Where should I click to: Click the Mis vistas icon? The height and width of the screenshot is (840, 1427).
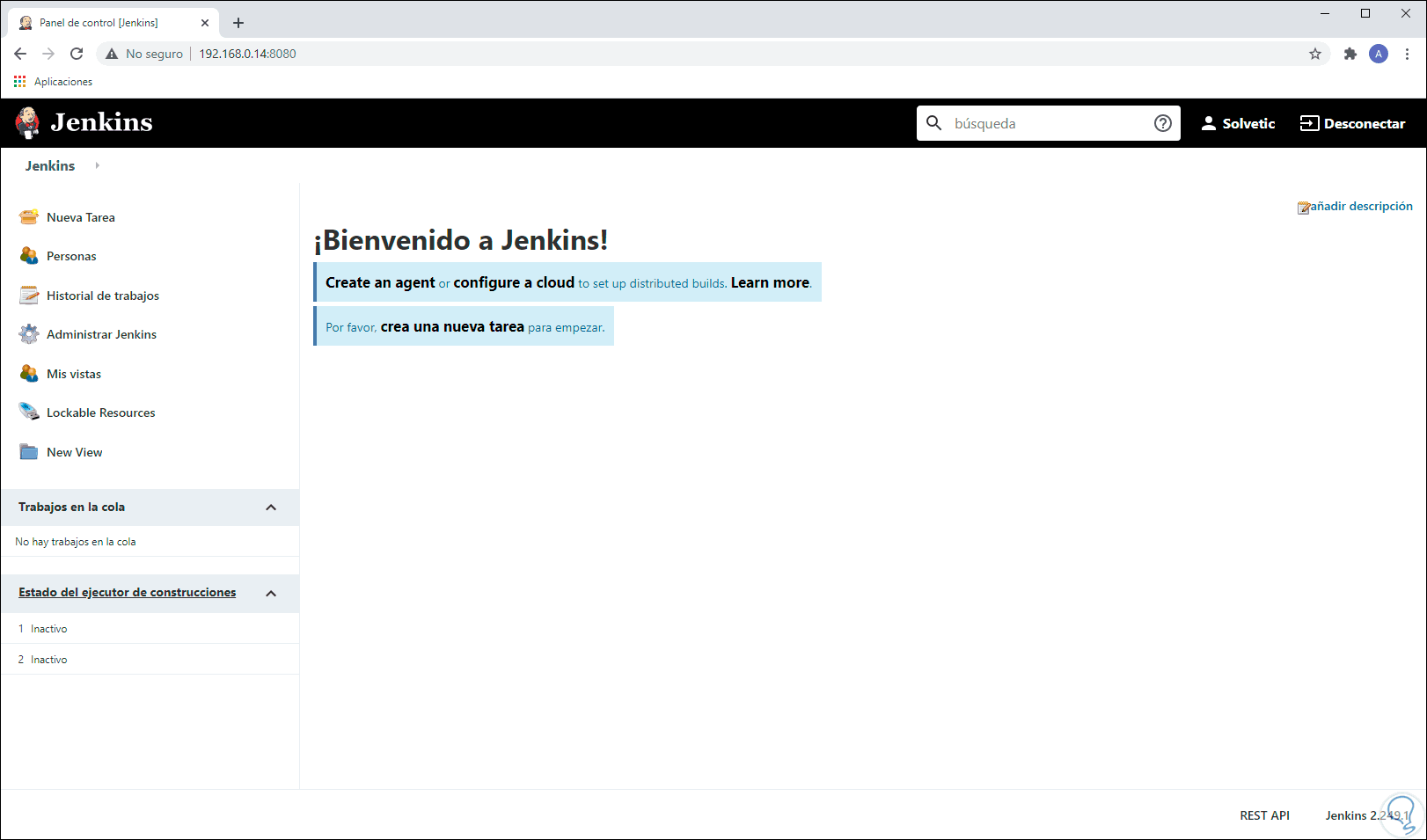pos(29,374)
